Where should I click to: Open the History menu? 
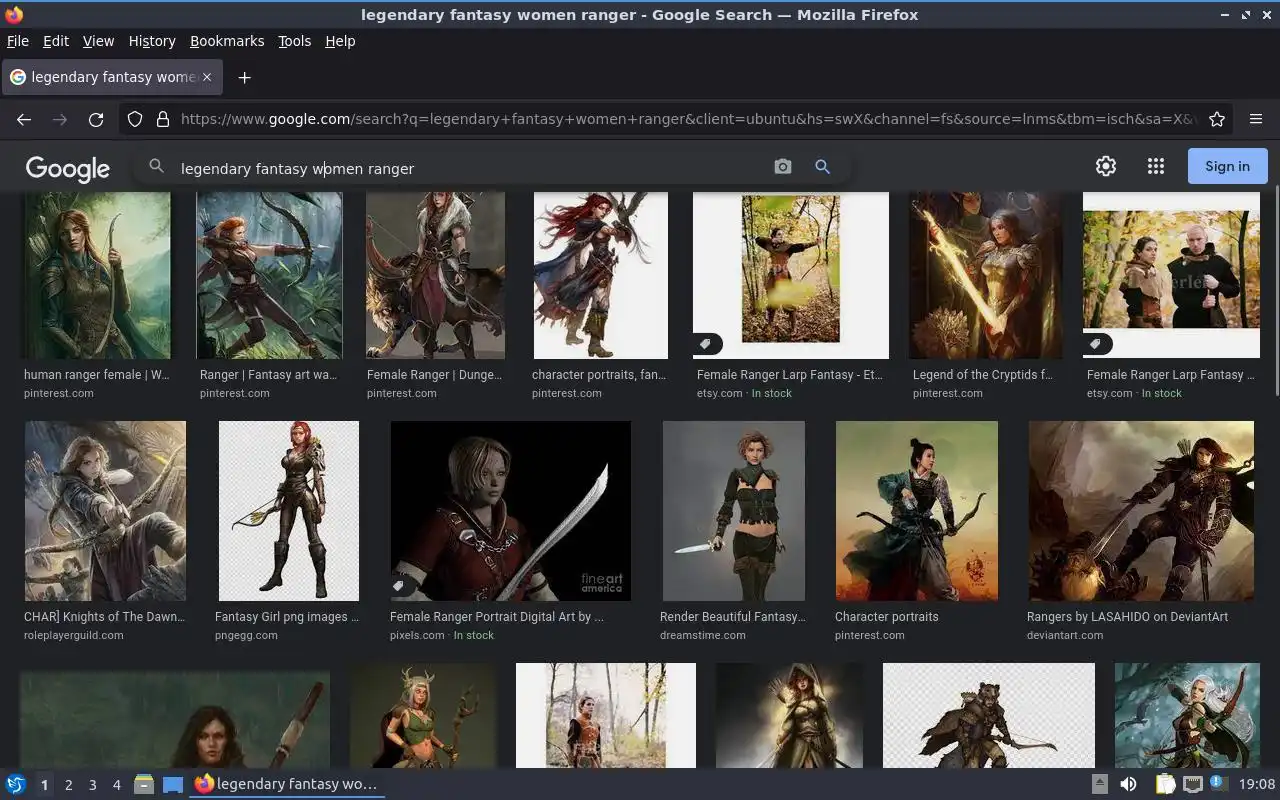(152, 41)
